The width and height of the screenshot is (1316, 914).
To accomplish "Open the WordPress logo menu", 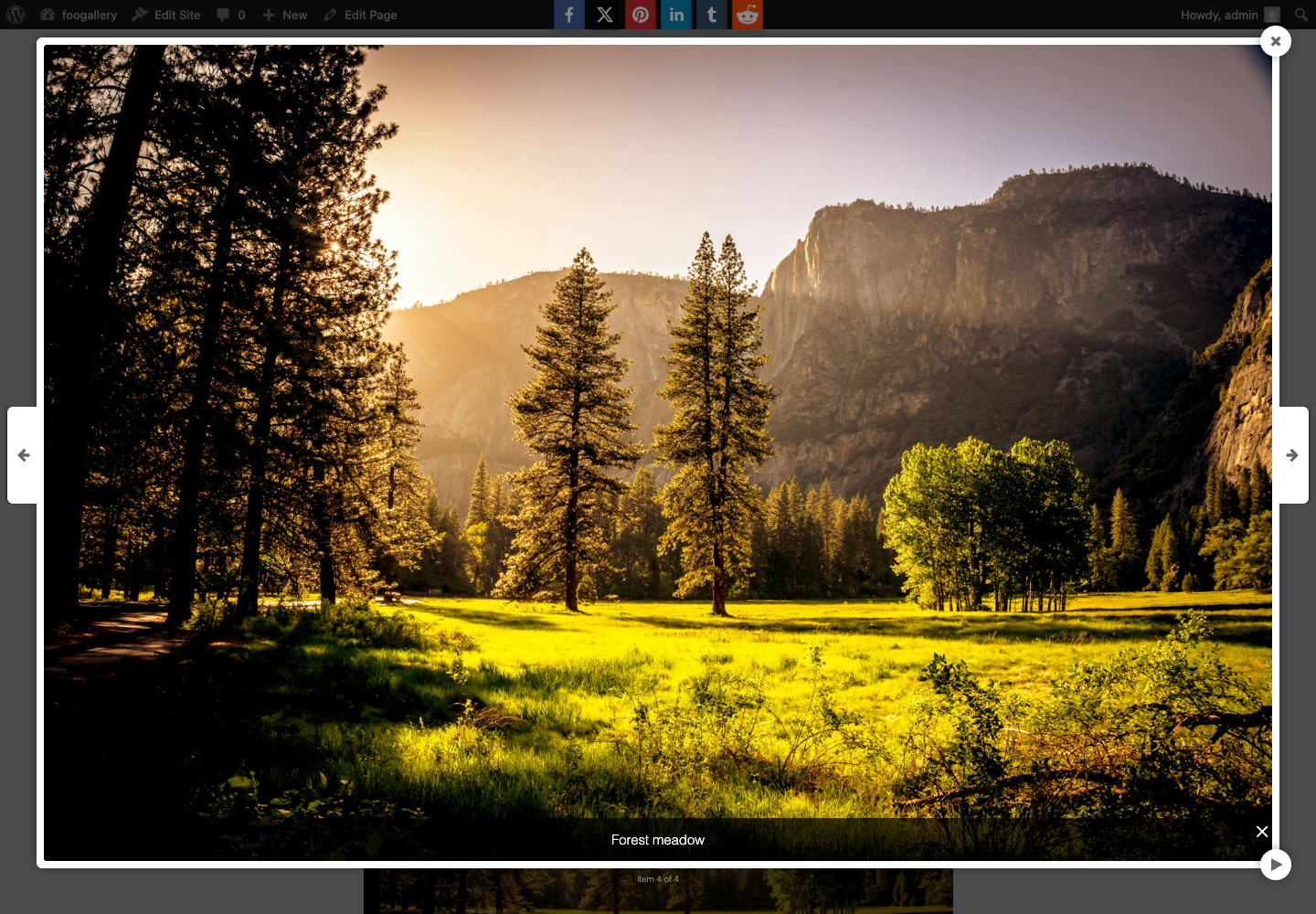I will (16, 15).
